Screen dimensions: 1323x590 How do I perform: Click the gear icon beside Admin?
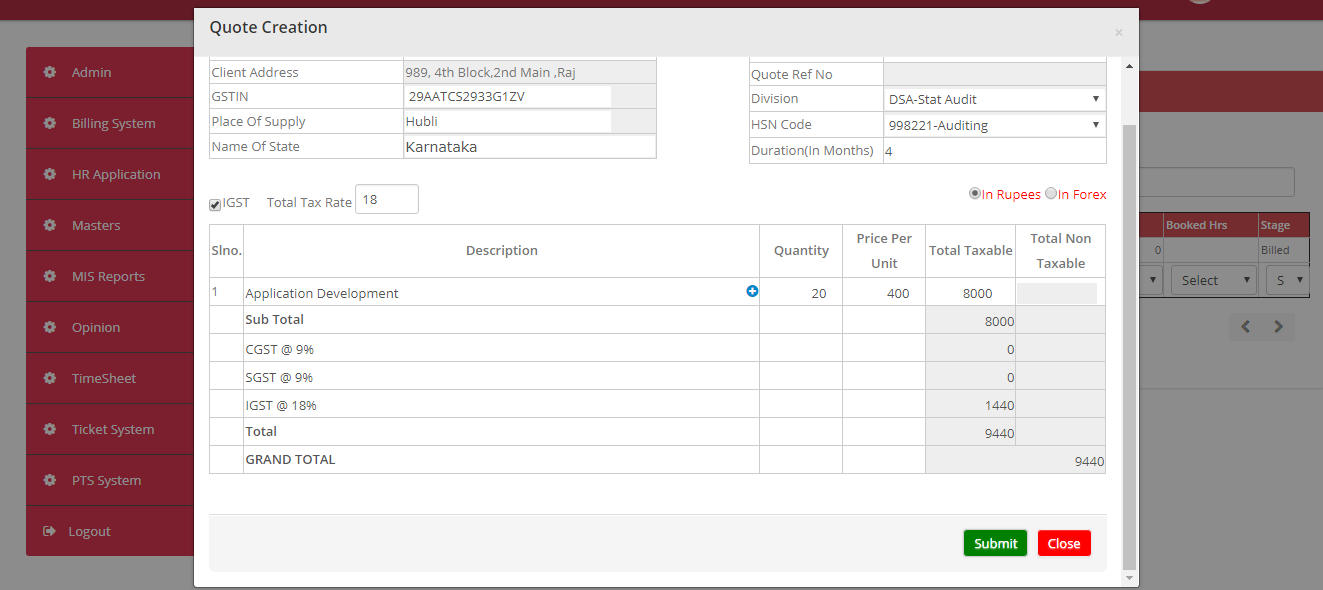(x=50, y=72)
